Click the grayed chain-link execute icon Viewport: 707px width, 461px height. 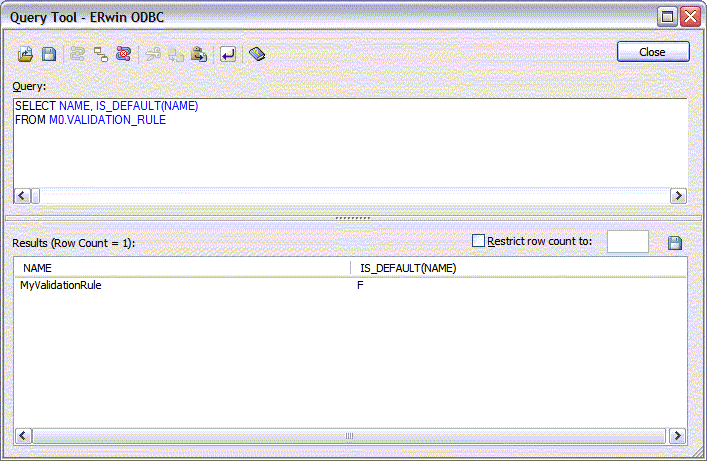point(78,55)
